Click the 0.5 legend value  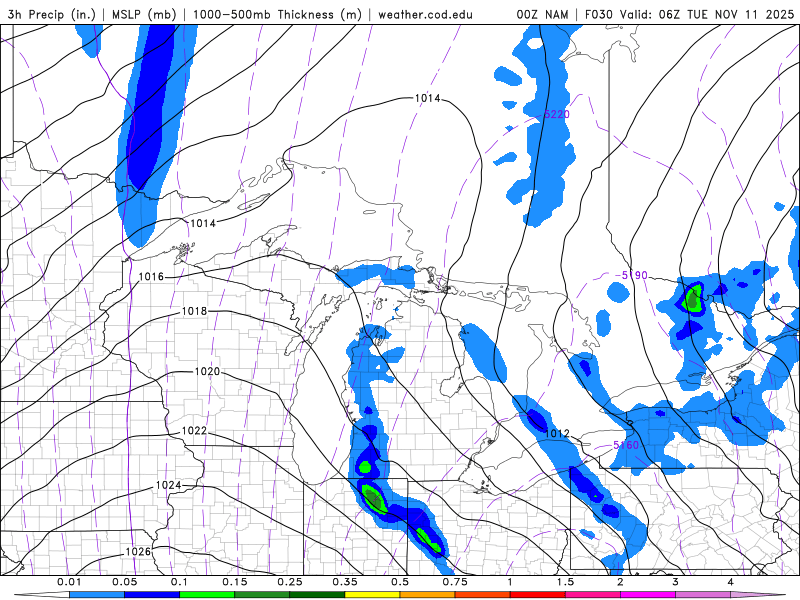[400, 582]
